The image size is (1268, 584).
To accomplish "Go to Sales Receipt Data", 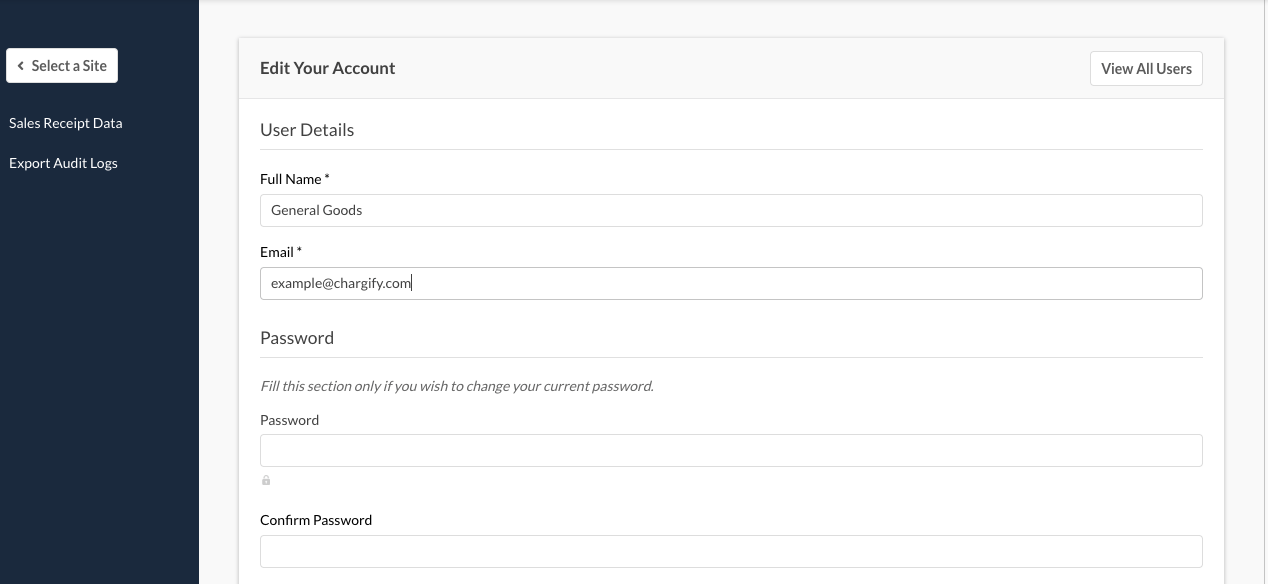I will 65,123.
